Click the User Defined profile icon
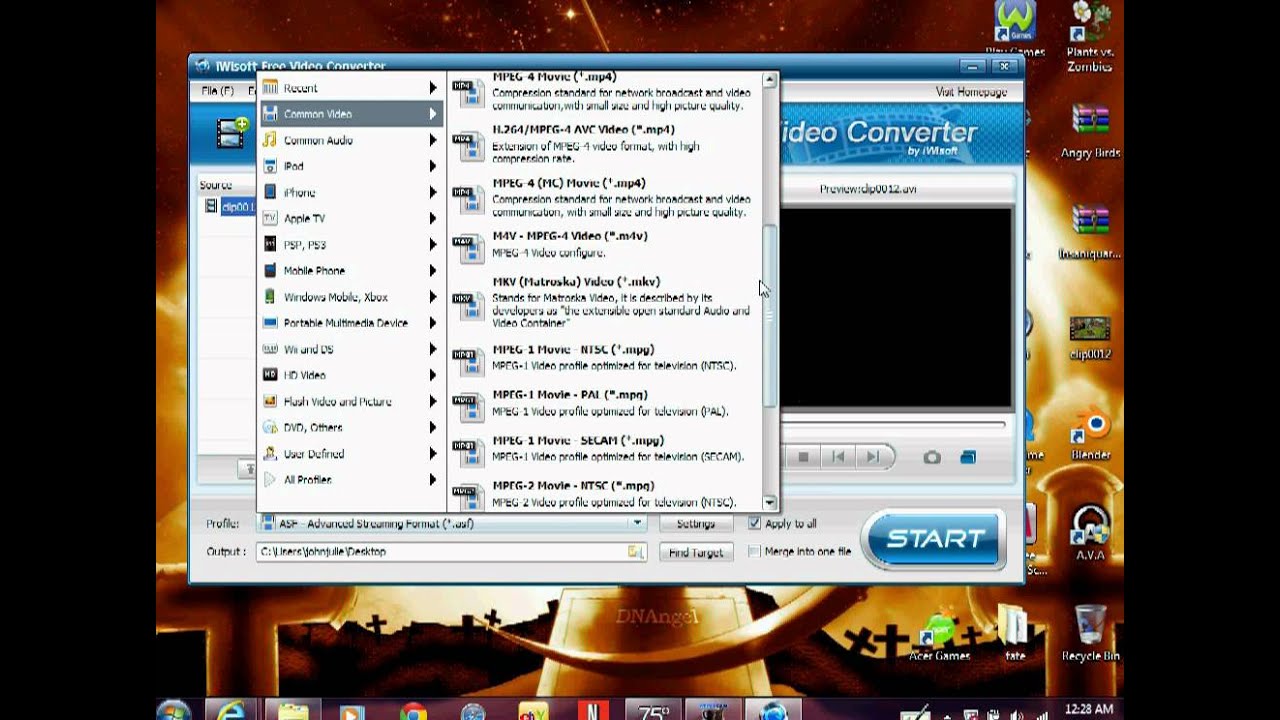The height and width of the screenshot is (720, 1280). (x=270, y=453)
